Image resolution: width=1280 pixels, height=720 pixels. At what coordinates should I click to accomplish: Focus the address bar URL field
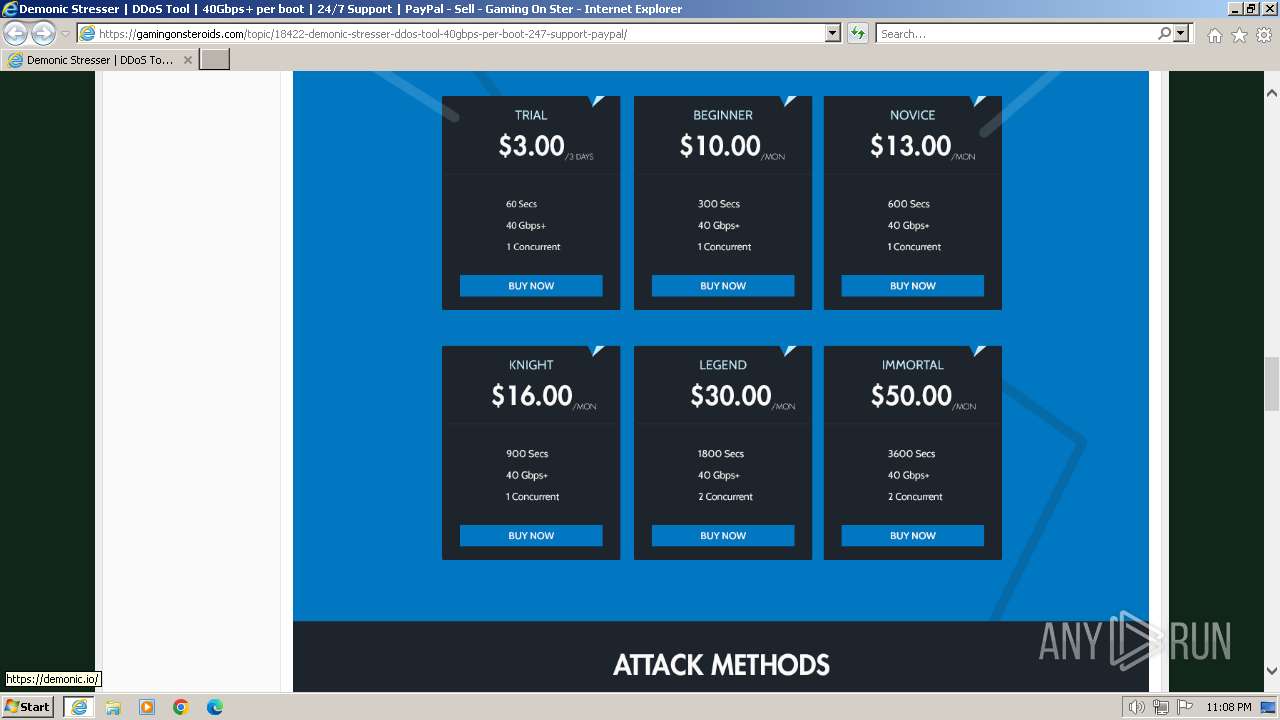point(460,33)
